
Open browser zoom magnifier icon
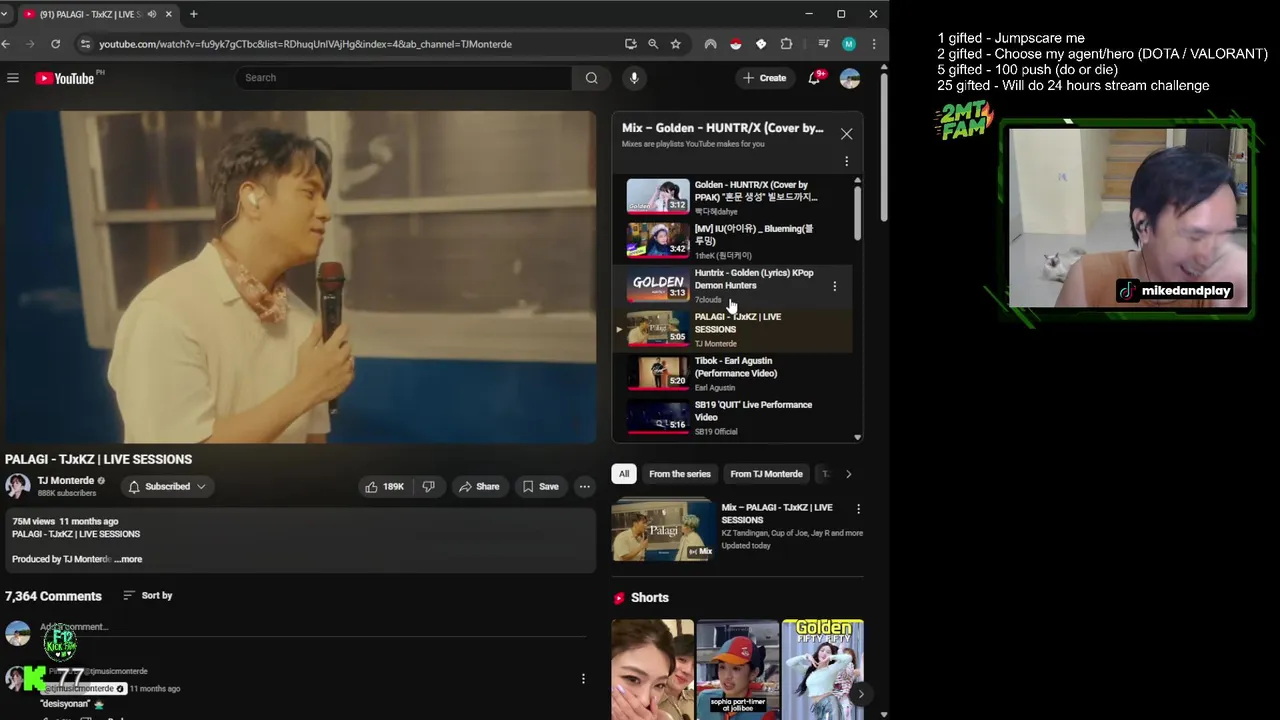(x=653, y=44)
